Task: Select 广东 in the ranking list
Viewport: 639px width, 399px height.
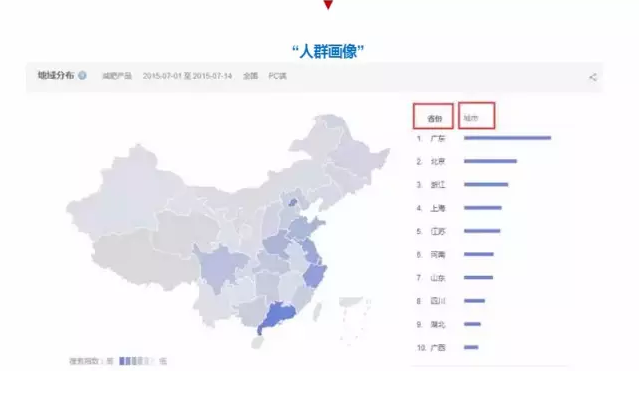Action: [x=438, y=139]
